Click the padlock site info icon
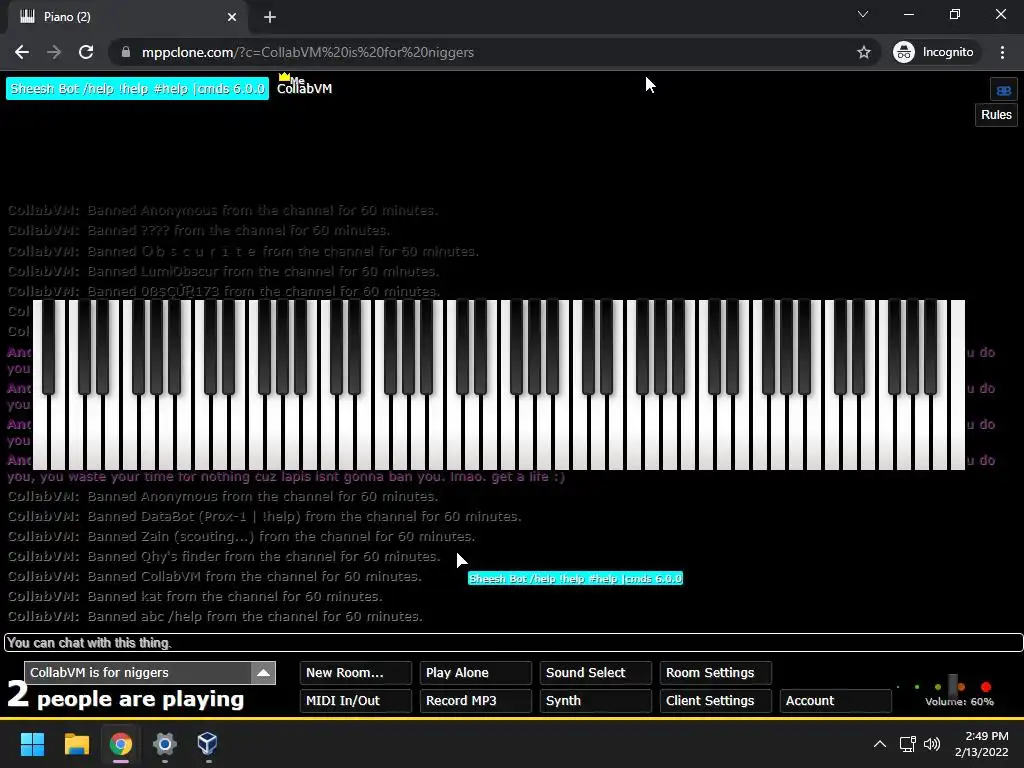Screen dimensions: 1024x768 126,52
